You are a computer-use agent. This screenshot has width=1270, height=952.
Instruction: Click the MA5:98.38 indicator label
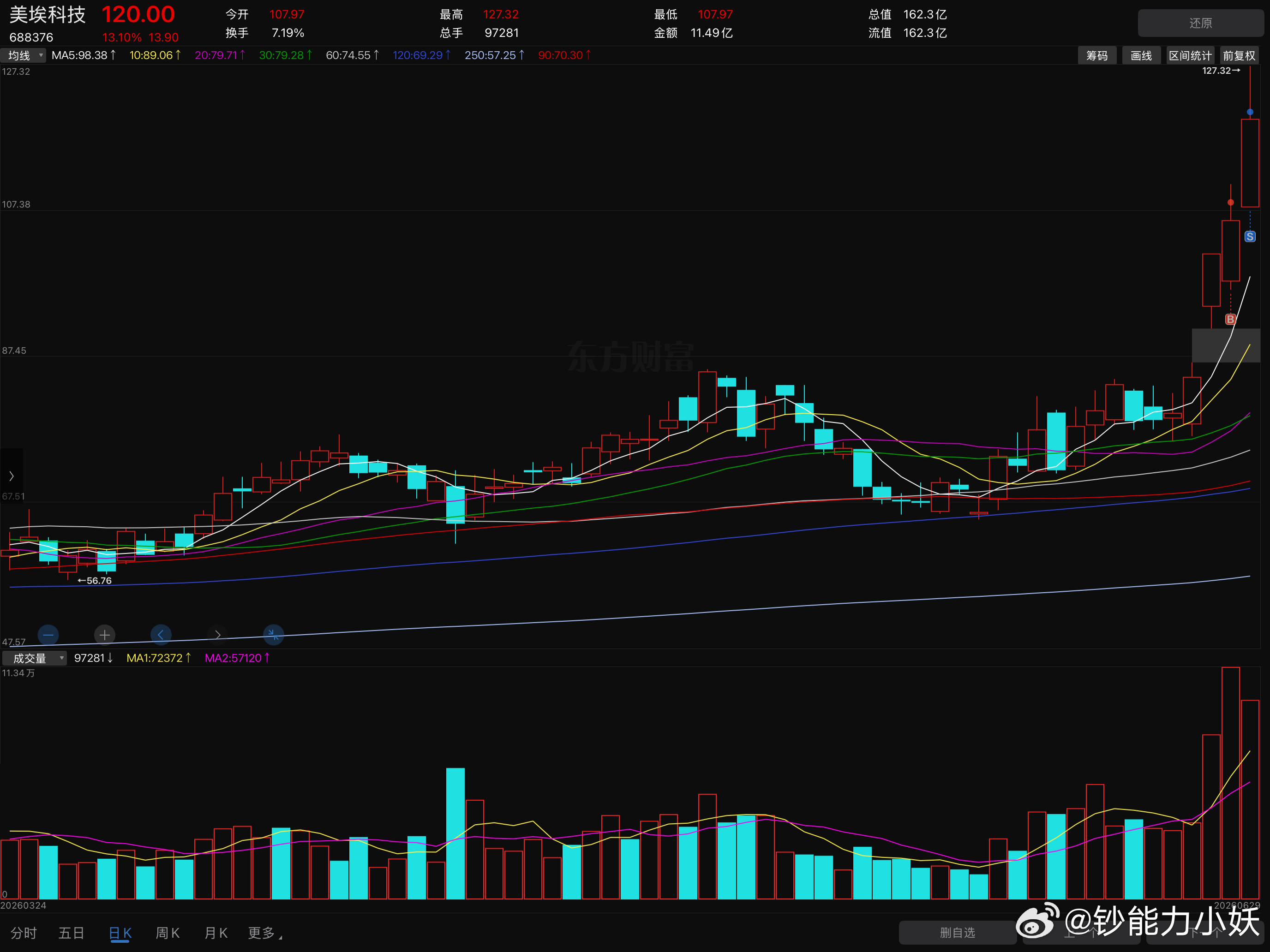click(x=84, y=55)
